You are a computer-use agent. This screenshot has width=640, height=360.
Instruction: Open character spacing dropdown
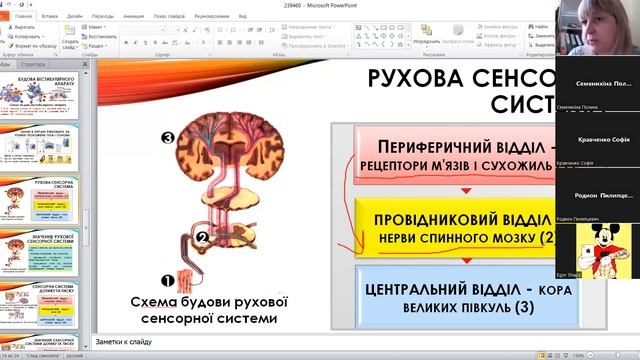click(176, 43)
